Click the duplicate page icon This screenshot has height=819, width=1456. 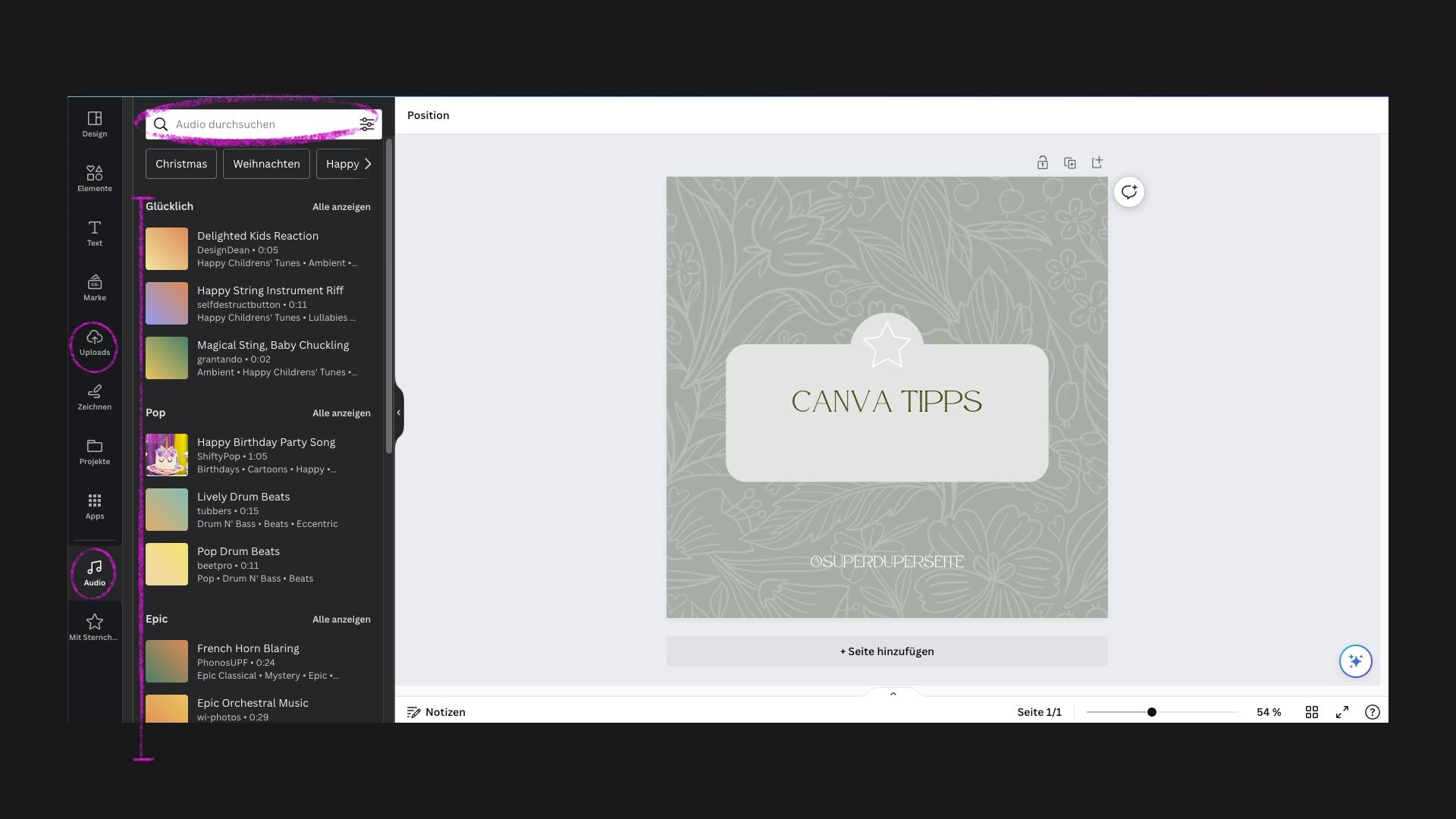(x=1070, y=162)
